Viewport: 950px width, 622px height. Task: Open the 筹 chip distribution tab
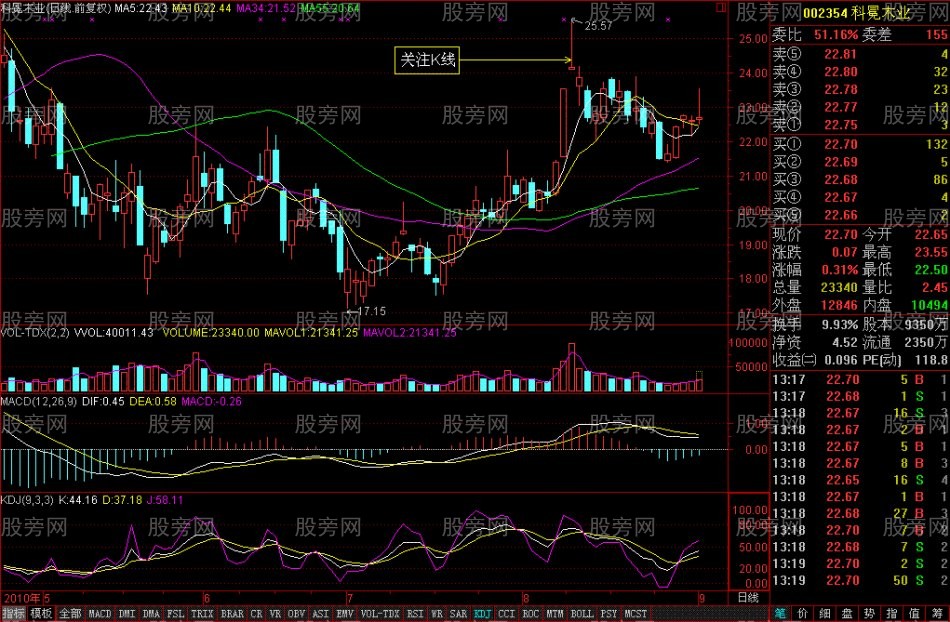point(937,614)
